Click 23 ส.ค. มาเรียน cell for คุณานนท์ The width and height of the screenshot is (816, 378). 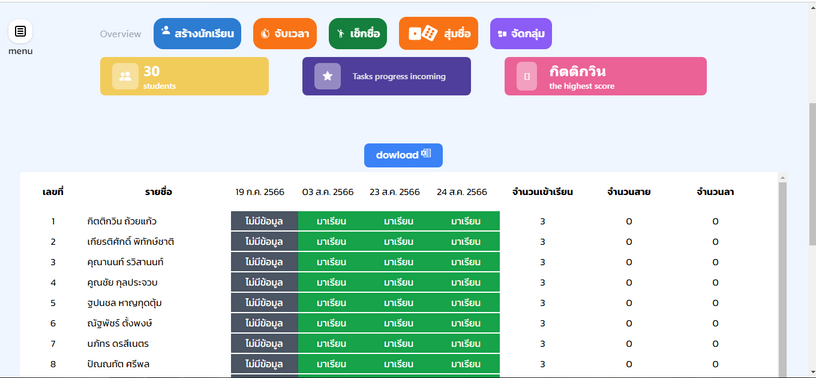click(x=399, y=262)
